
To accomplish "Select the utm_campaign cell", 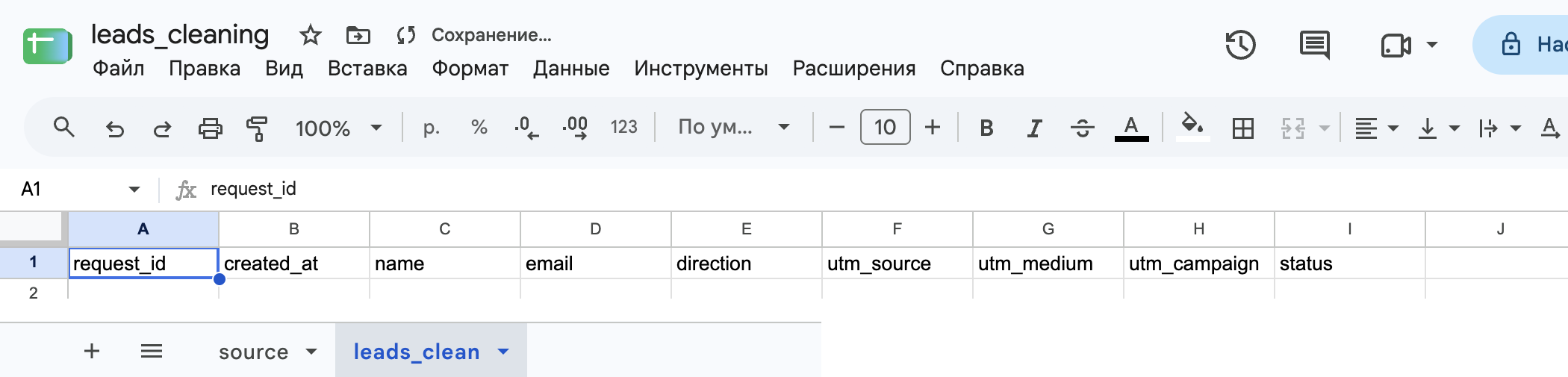I will click(x=1198, y=263).
